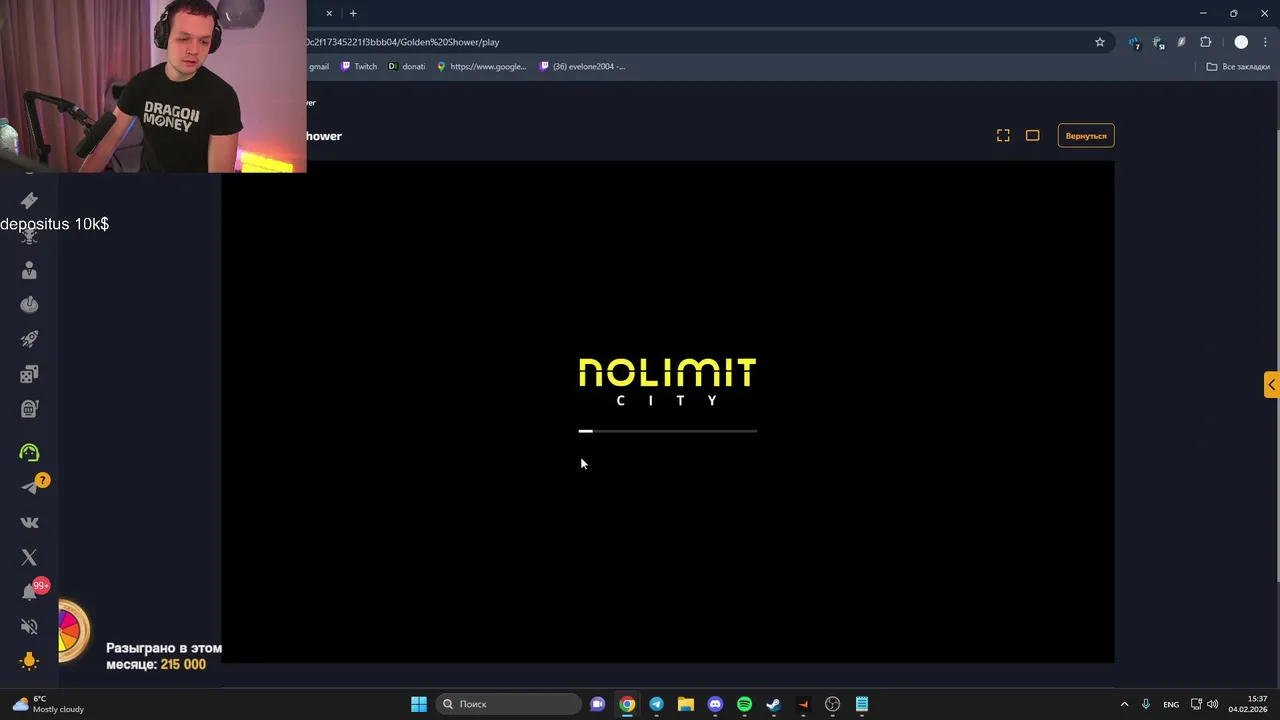Open the dice games sidebar icon

(x=29, y=374)
